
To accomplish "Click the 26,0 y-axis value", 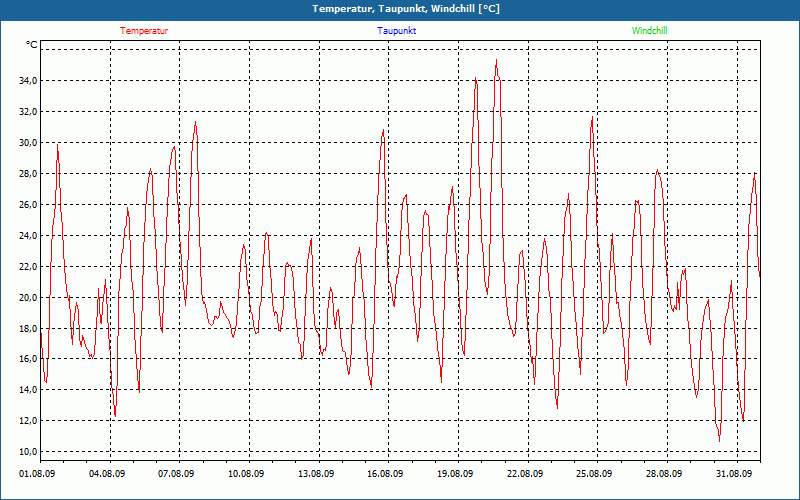I will [28, 205].
